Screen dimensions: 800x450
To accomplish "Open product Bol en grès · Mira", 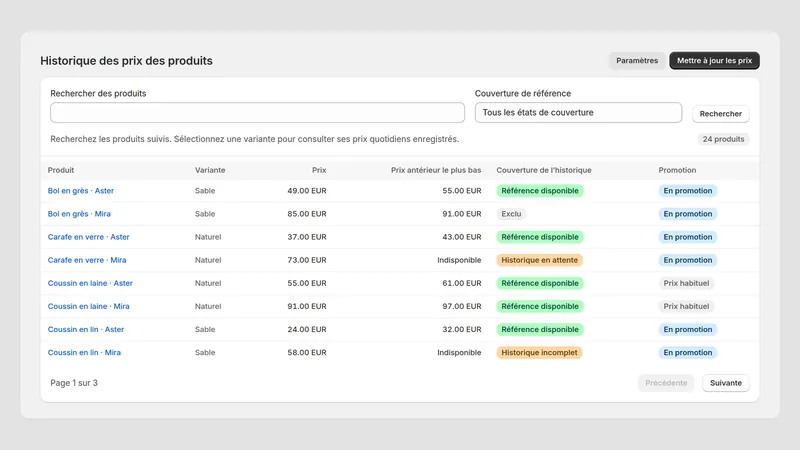I will pyautogui.click(x=79, y=214).
